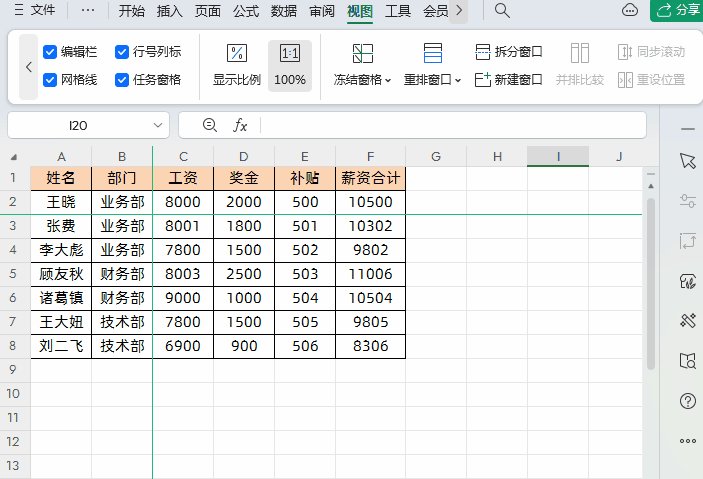Viewport: 703px width, 479px height.
Task: Open the sidebar style palette icon
Action: 687,282
